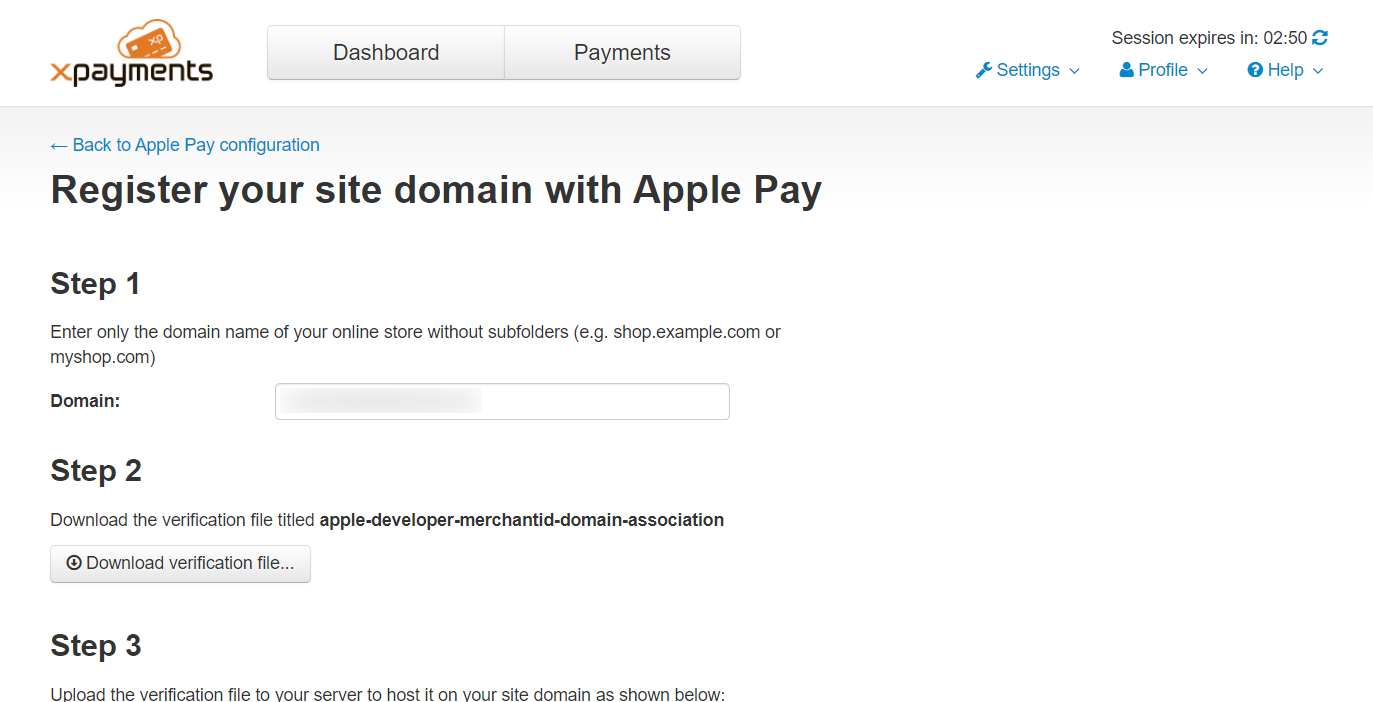Expand the Profile dropdown arrow
Image resolution: width=1373 pixels, height=702 pixels.
(1203, 71)
